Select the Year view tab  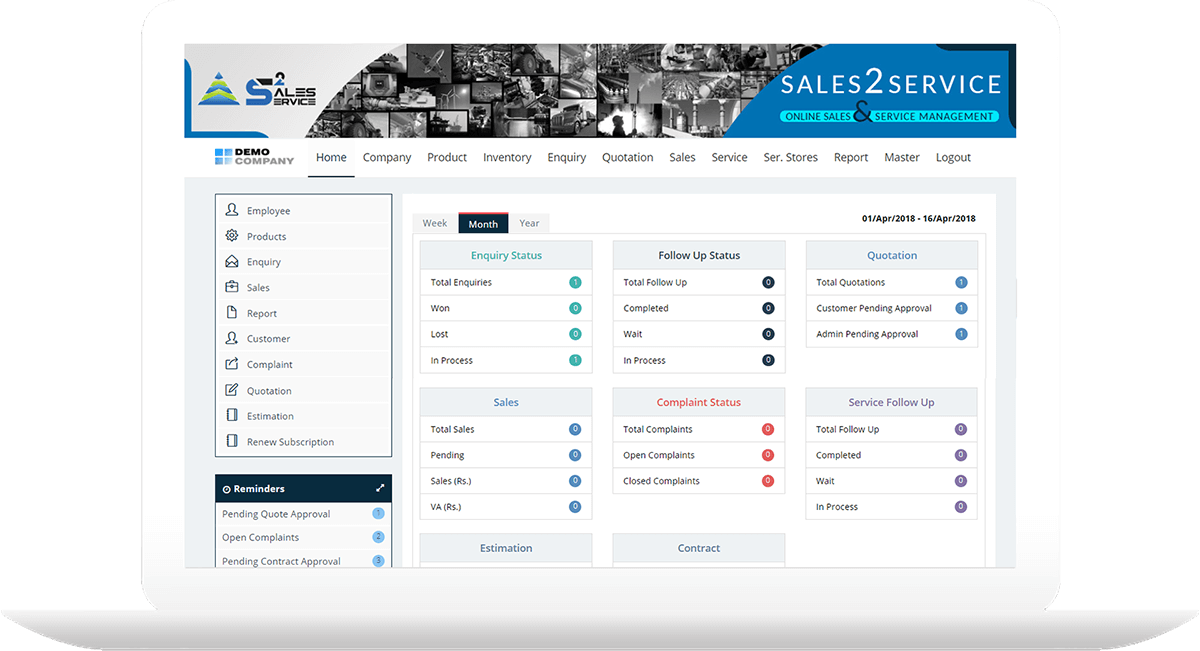529,222
